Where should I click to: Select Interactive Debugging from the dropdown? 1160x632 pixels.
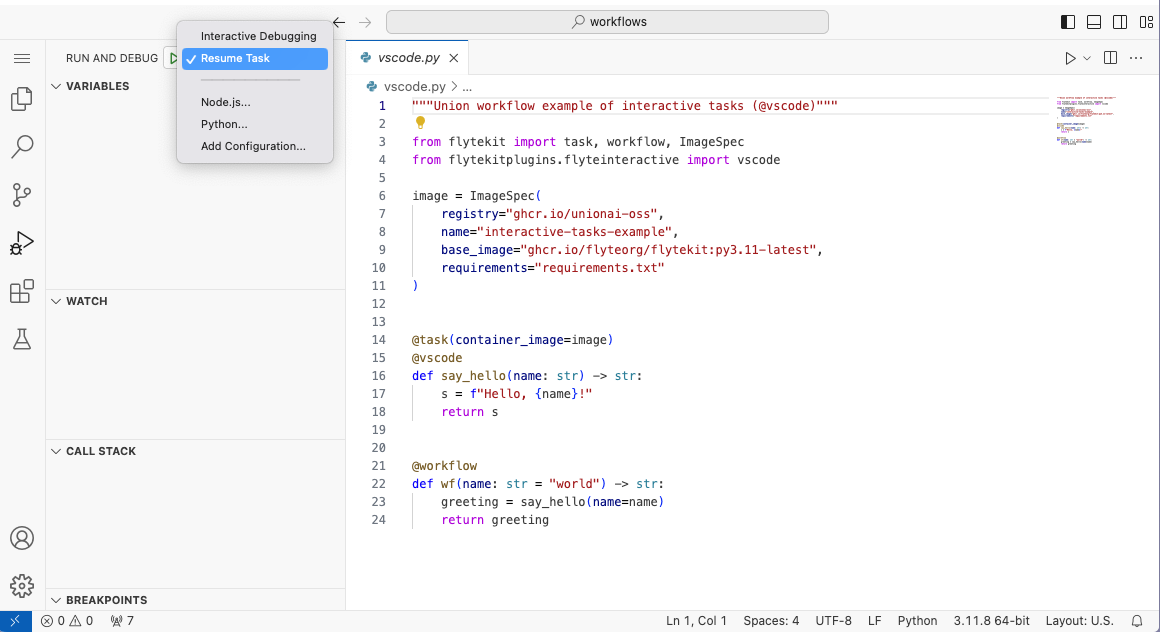click(x=258, y=36)
